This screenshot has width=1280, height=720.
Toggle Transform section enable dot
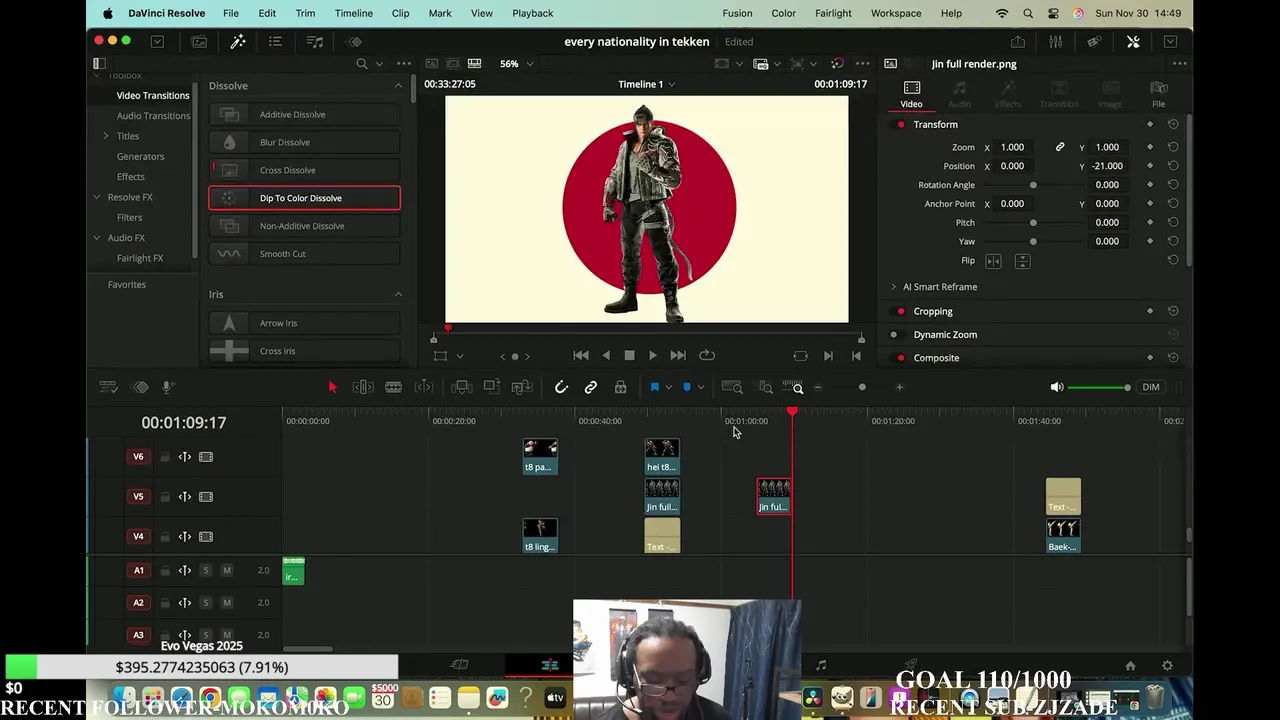pyautogui.click(x=901, y=125)
